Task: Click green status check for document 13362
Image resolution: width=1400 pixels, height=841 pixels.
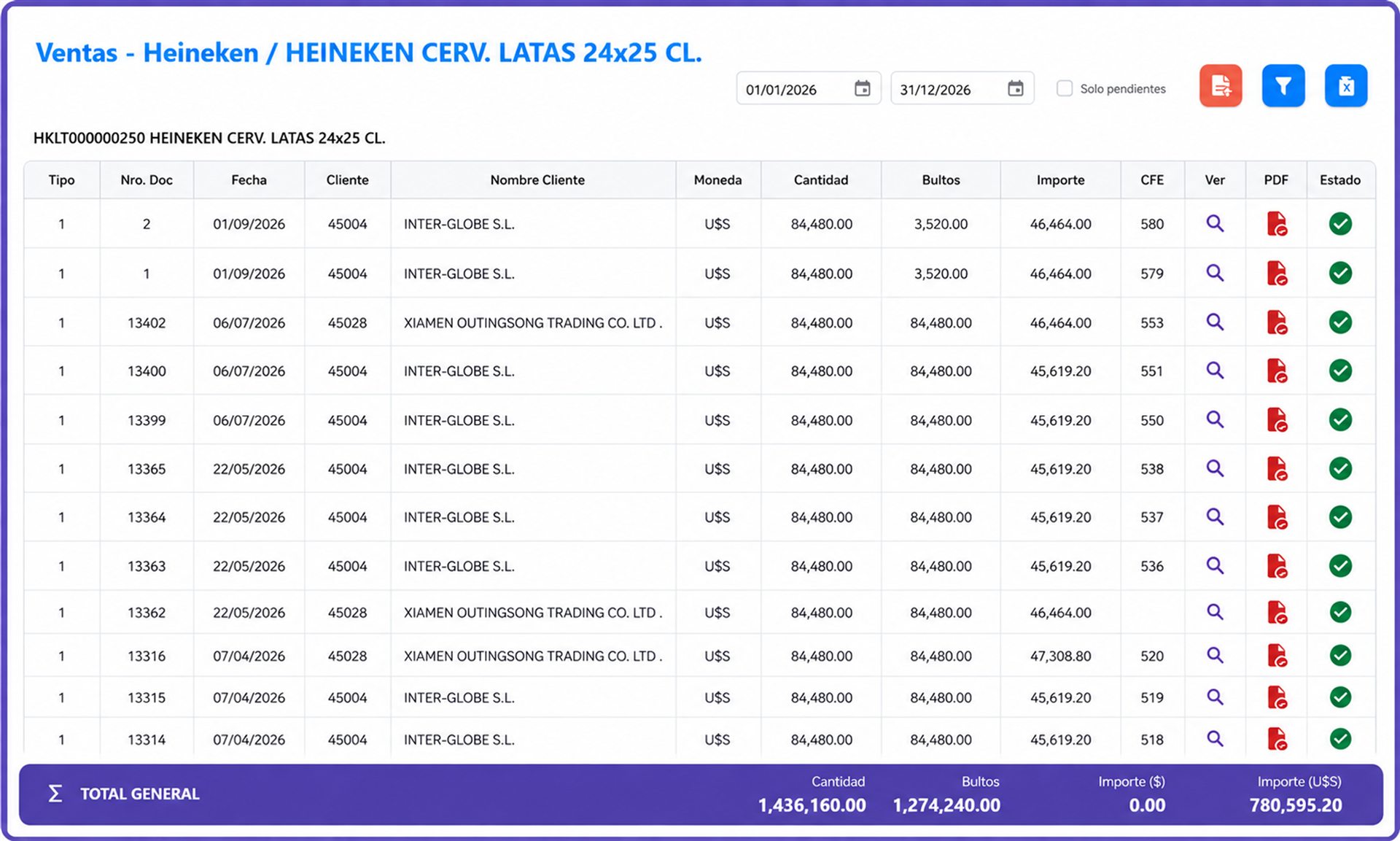Action: [1340, 612]
